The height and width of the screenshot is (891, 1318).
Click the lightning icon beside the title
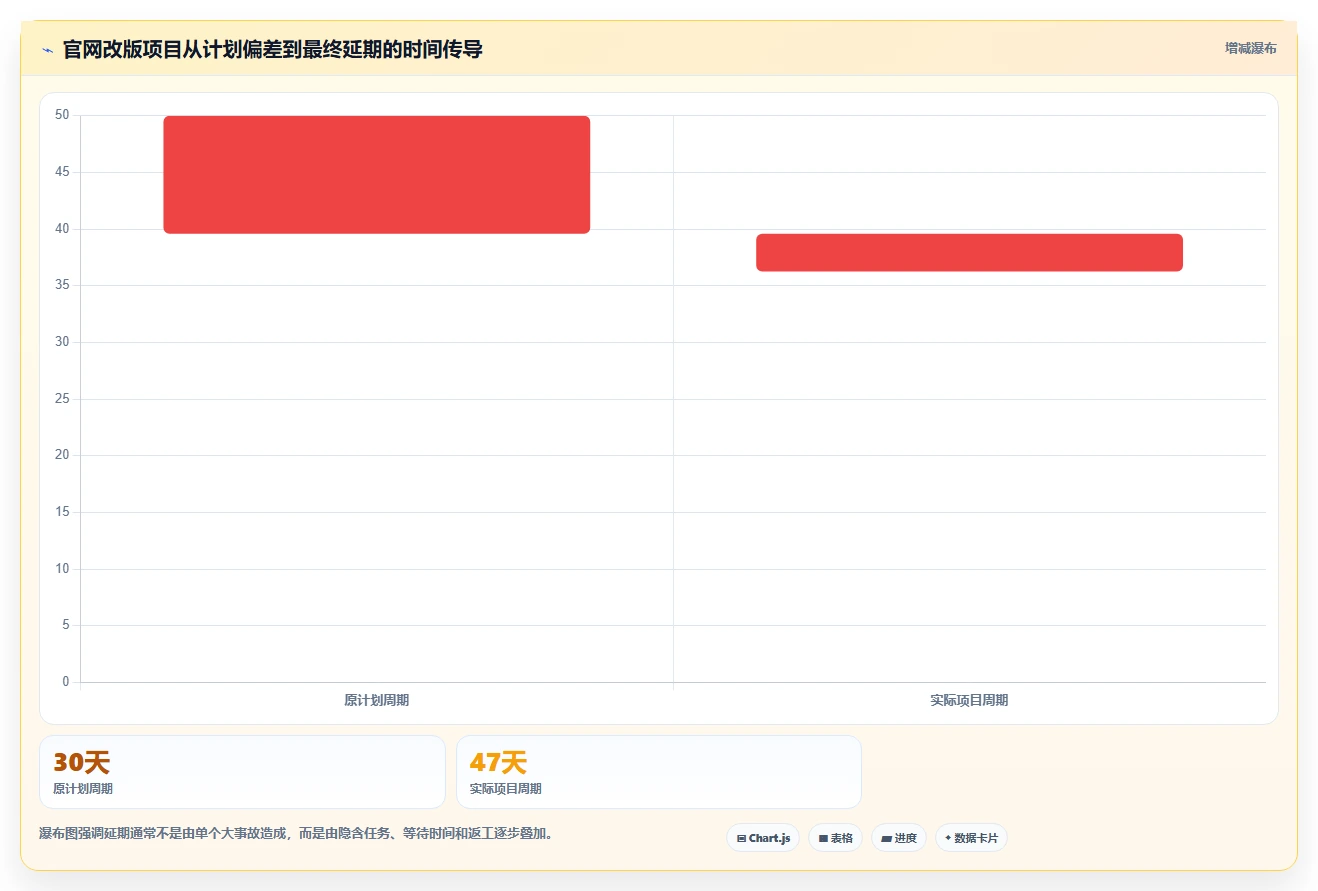pyautogui.click(x=47, y=50)
